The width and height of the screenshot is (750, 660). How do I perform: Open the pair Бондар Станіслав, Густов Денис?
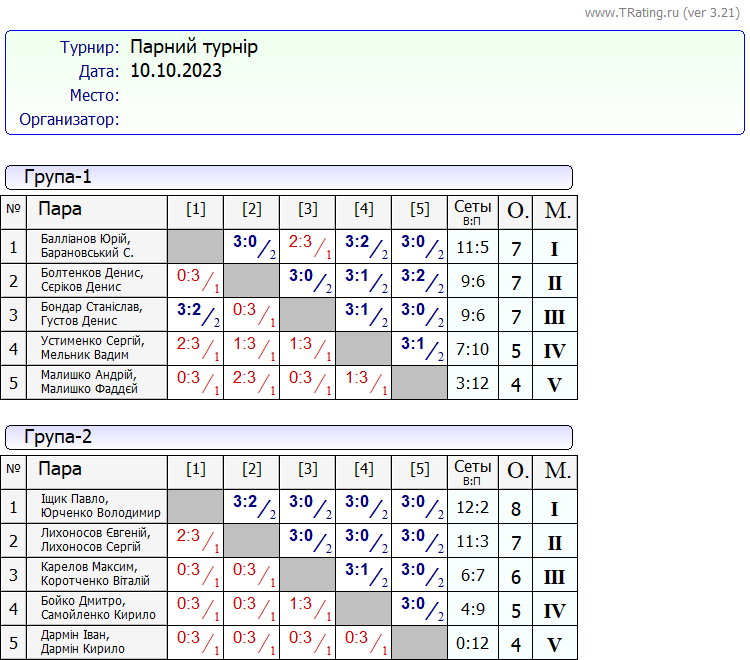point(91,314)
